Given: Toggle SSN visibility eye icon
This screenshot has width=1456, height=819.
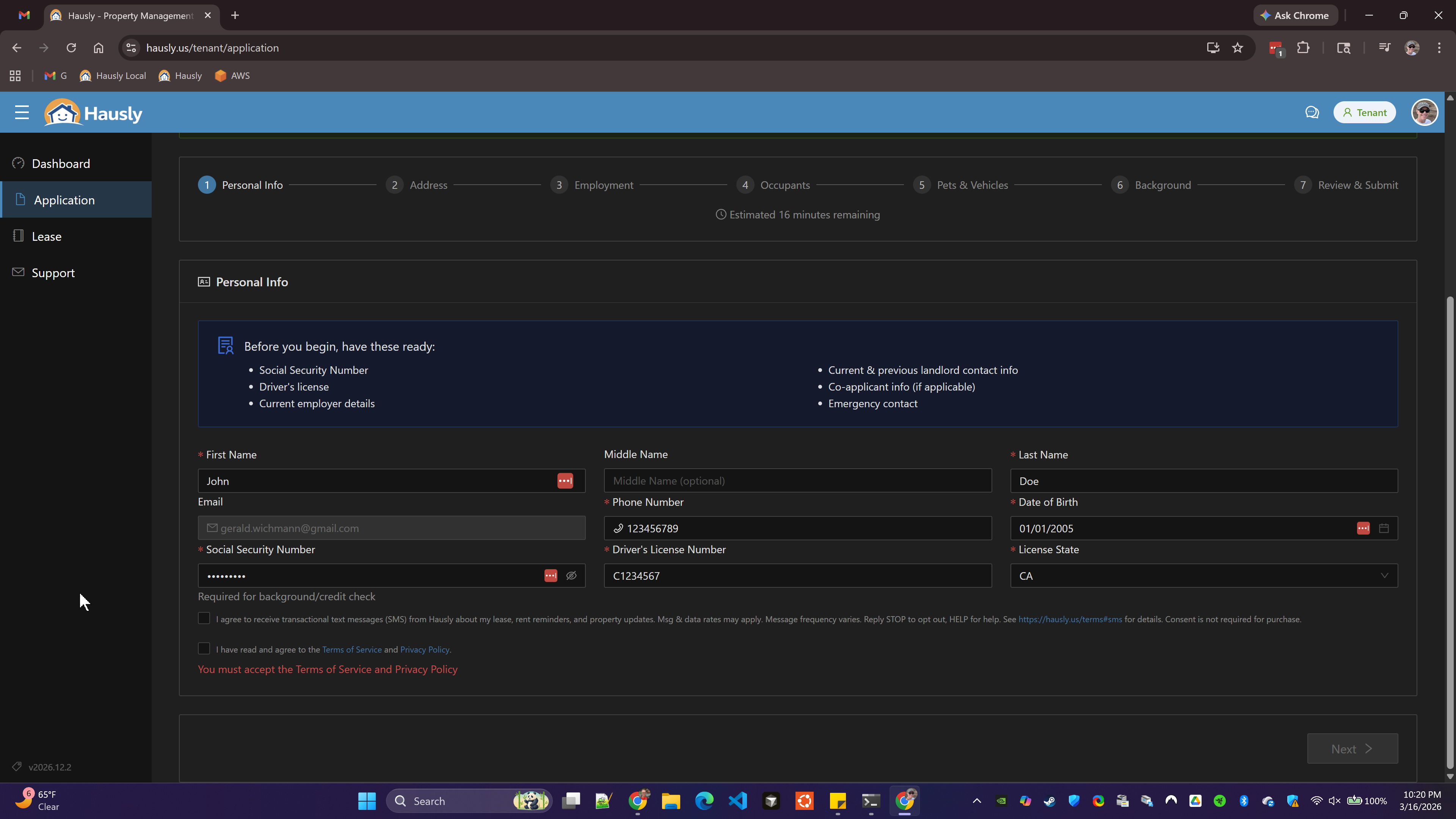Looking at the screenshot, I should tap(571, 576).
